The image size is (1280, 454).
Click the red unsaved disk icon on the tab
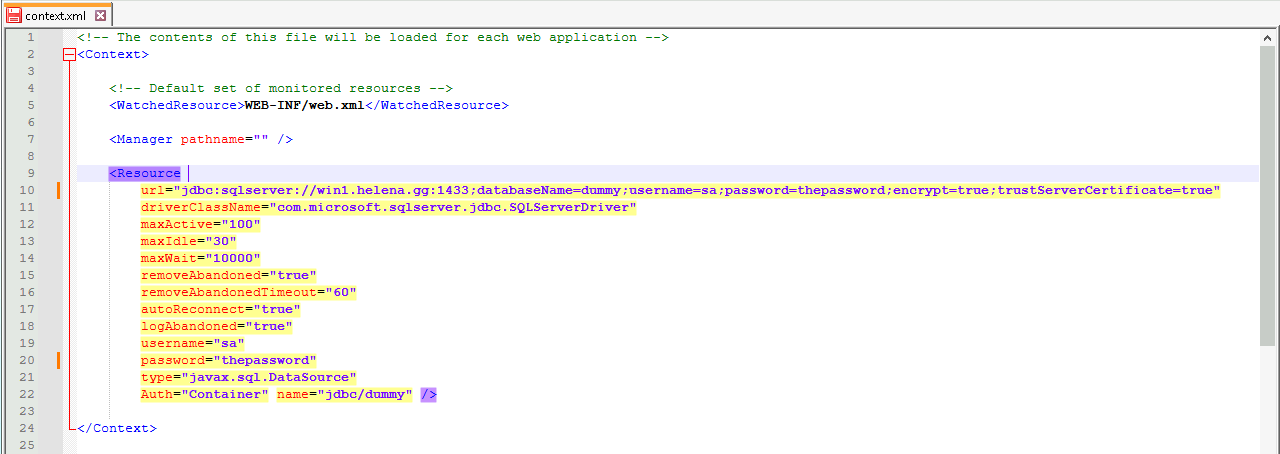(x=14, y=15)
